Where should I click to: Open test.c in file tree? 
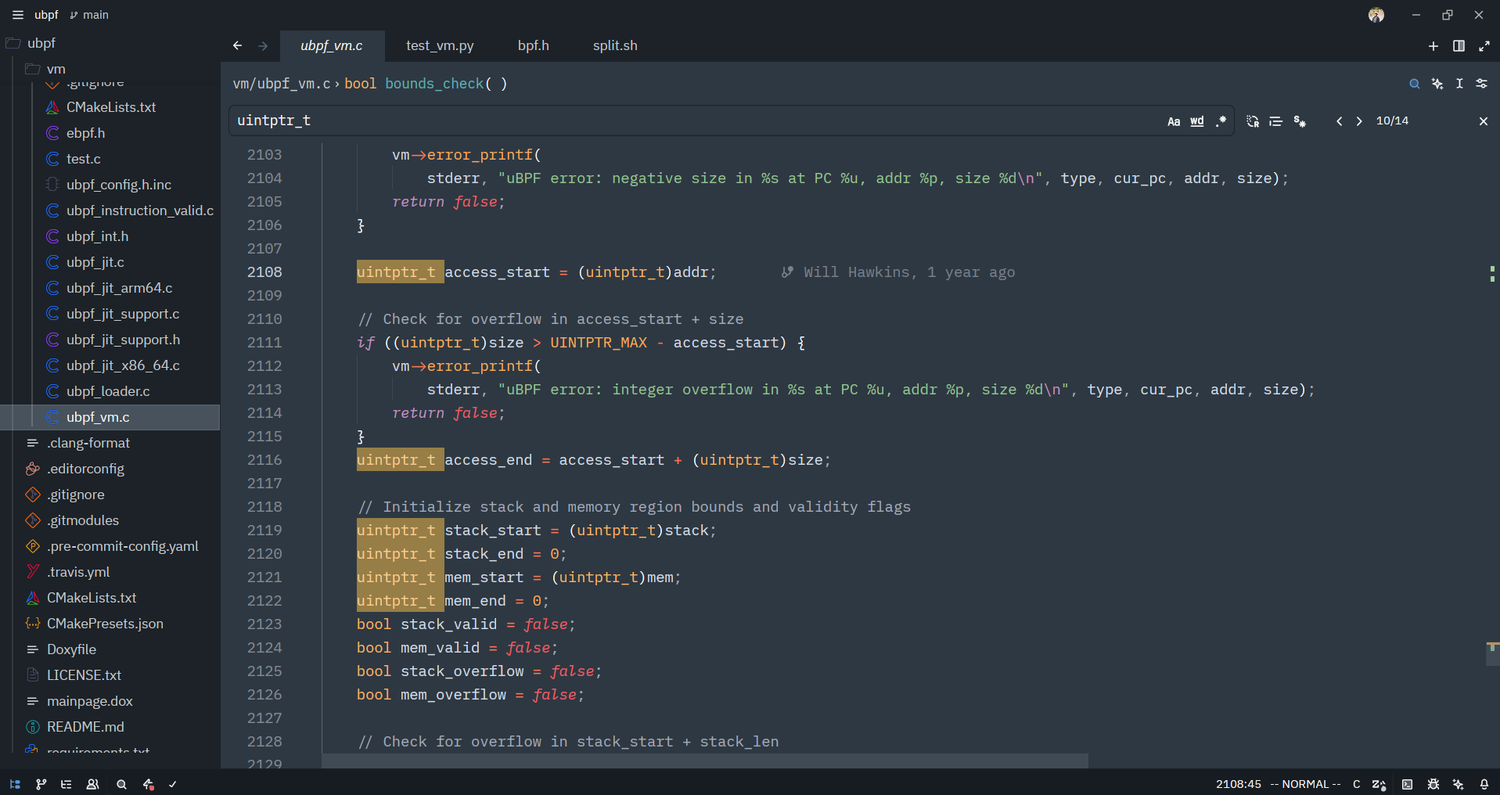pos(83,159)
